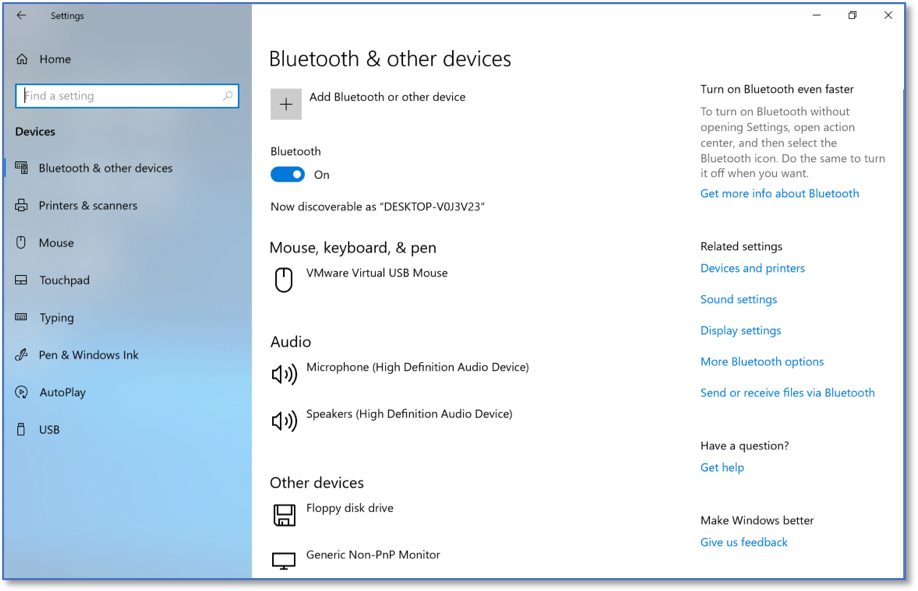918x591 pixels.
Task: Click the USB icon in sidebar
Action: click(21, 429)
